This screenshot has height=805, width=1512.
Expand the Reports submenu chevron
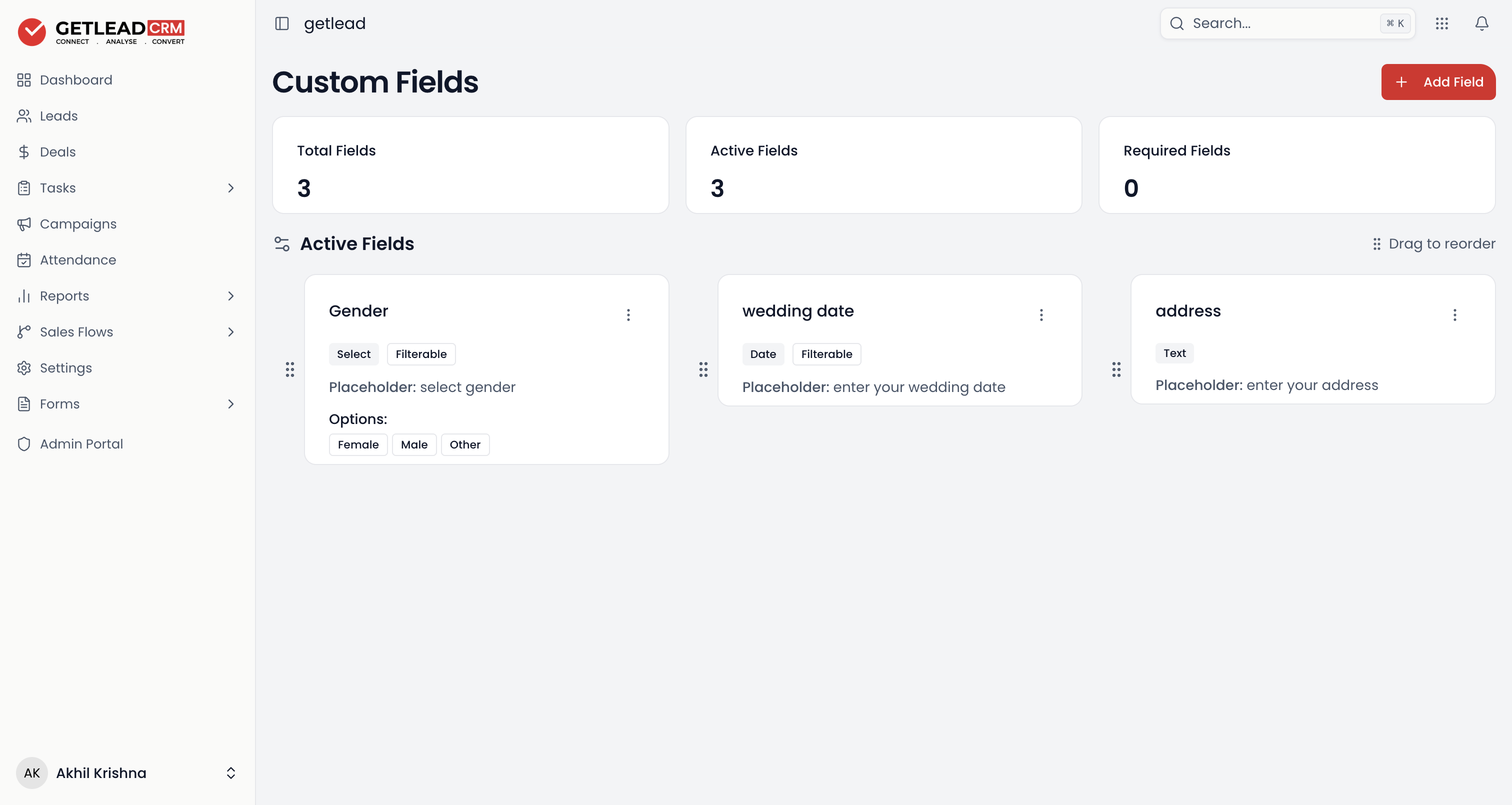click(x=230, y=296)
